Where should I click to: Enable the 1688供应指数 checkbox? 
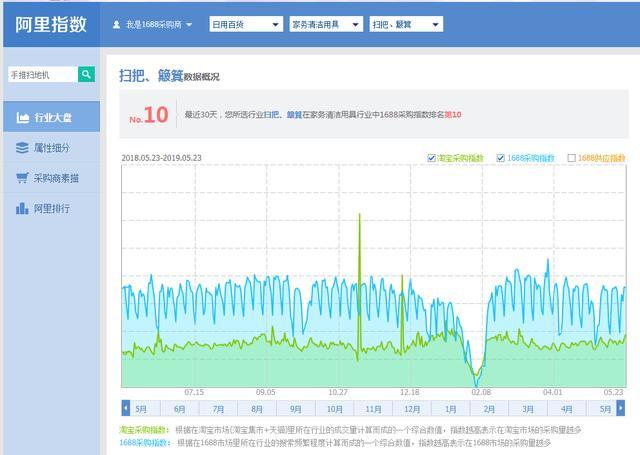click(571, 158)
